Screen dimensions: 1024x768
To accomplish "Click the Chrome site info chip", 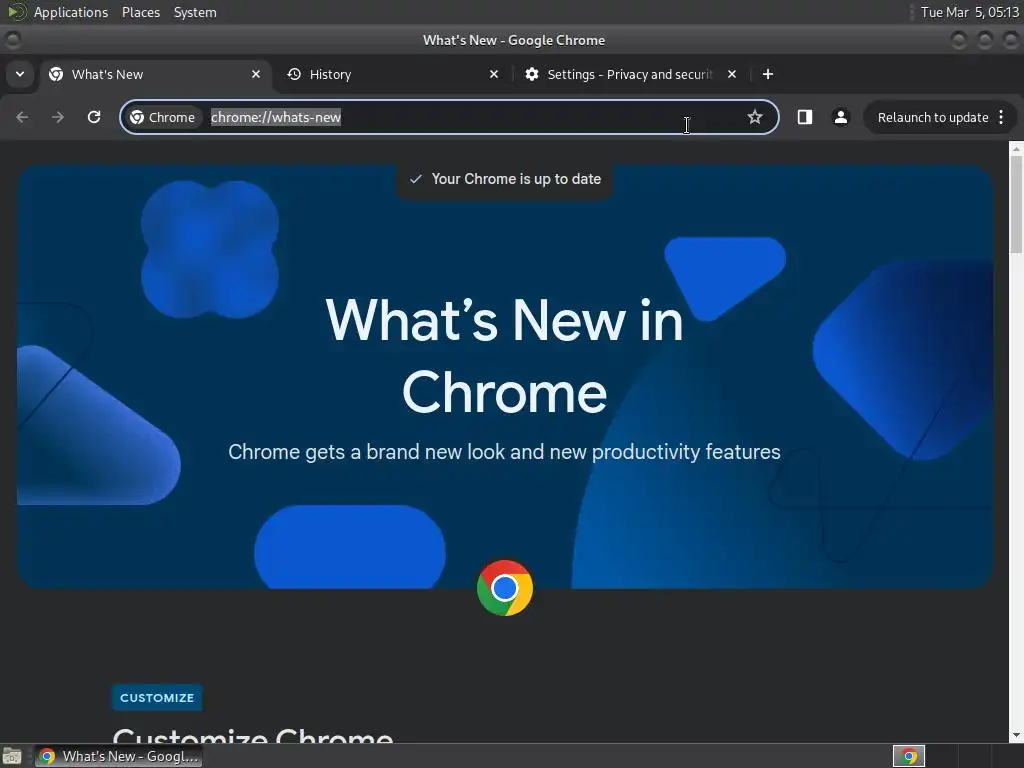I will point(163,117).
